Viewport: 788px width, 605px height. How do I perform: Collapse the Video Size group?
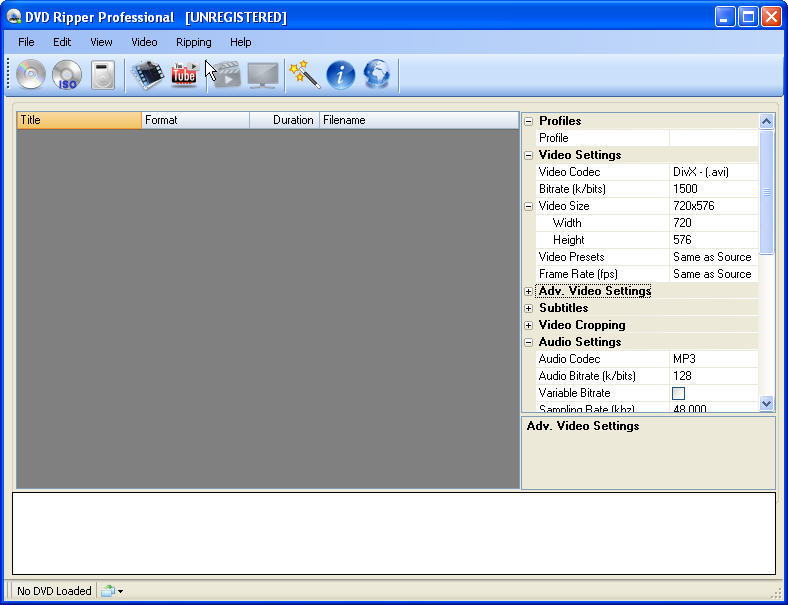pos(528,206)
